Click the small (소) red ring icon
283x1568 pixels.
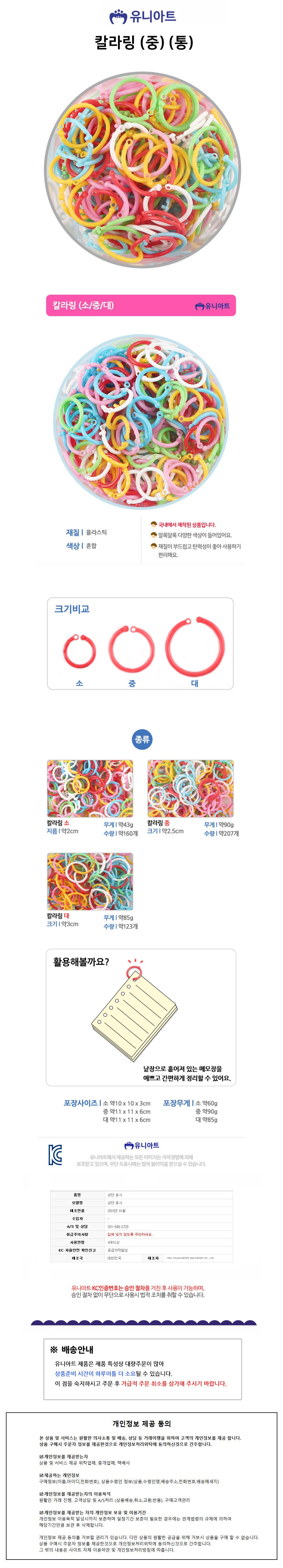tap(79, 652)
